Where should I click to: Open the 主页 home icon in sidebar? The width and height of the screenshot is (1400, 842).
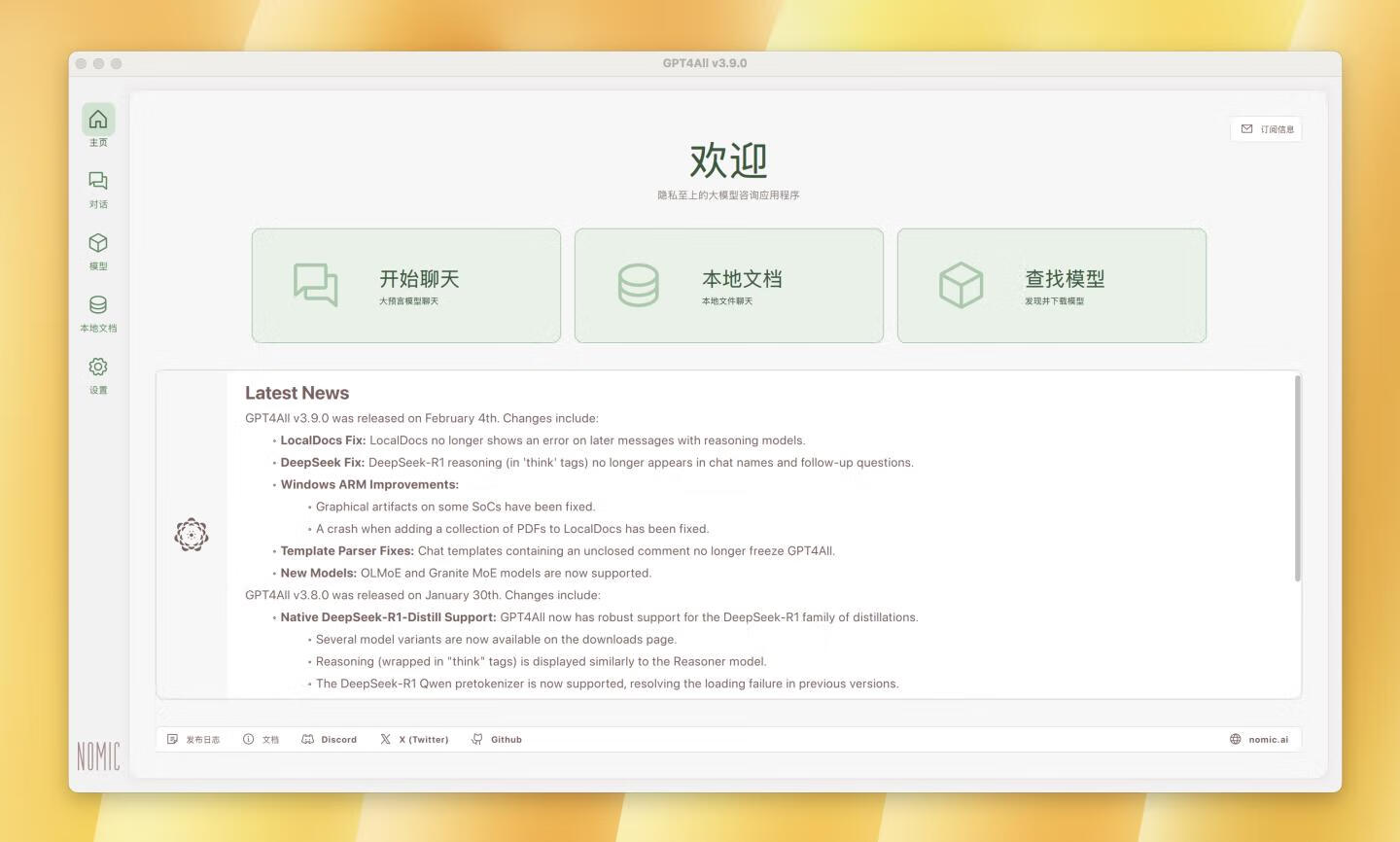click(x=98, y=120)
